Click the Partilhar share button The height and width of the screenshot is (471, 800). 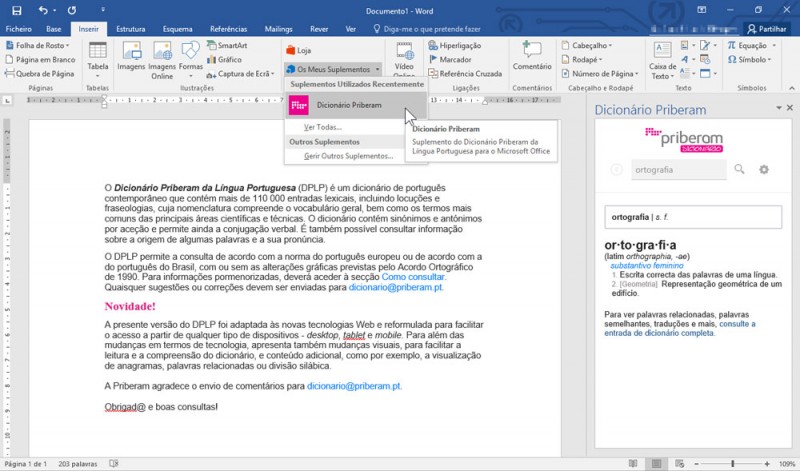pyautogui.click(x=765, y=30)
